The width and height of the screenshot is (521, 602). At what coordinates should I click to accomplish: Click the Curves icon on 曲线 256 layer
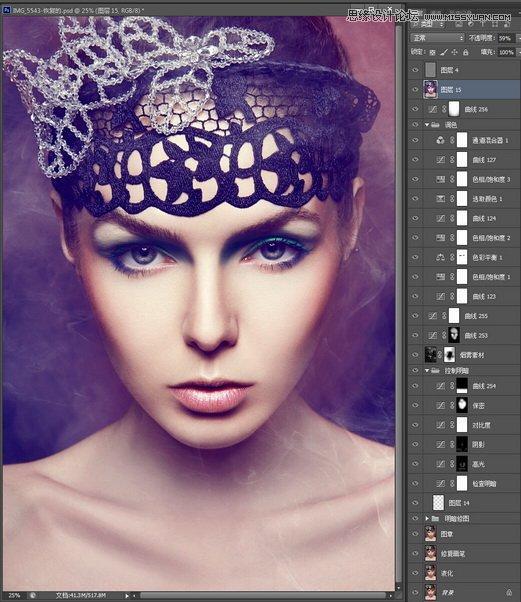(x=433, y=109)
